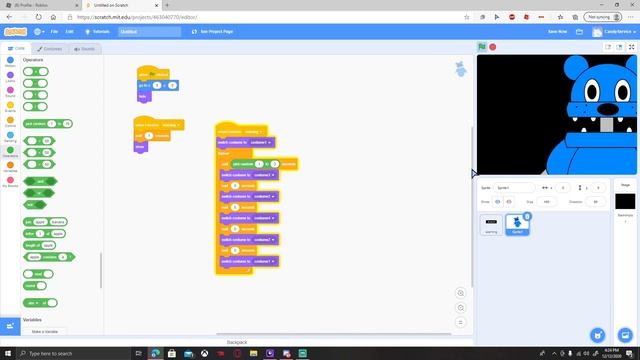
Task: Click the red stop button above the stage
Action: 493,47
